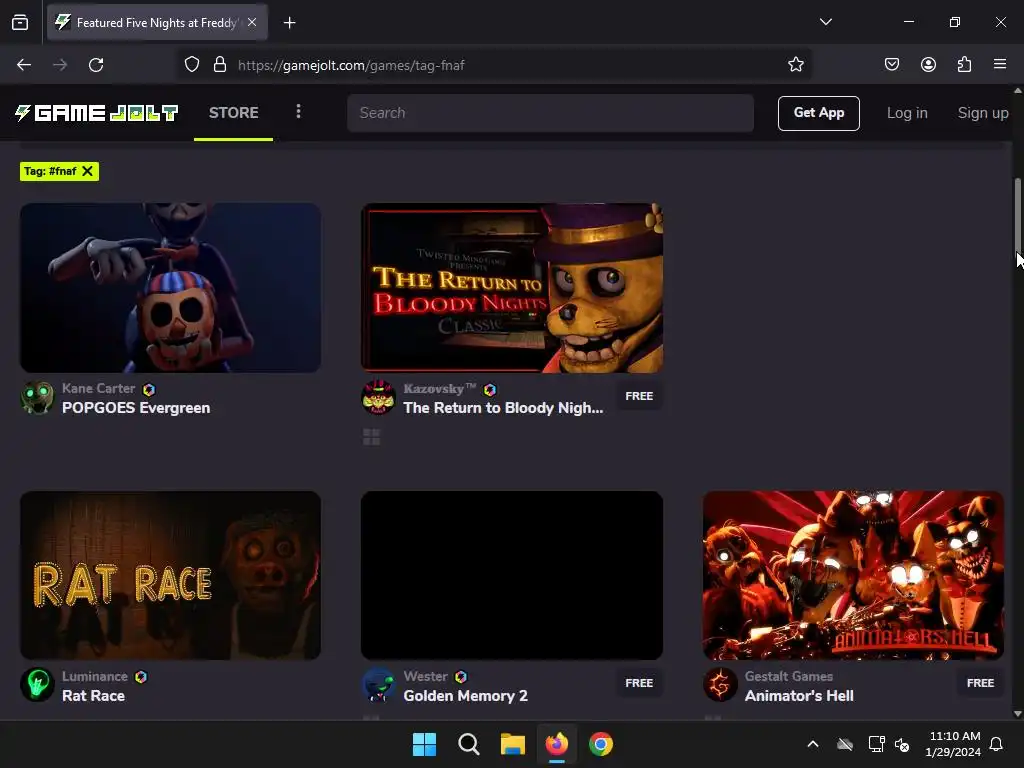Click FREE label on Golden Memory 2
The width and height of the screenshot is (1024, 768).
coord(639,683)
